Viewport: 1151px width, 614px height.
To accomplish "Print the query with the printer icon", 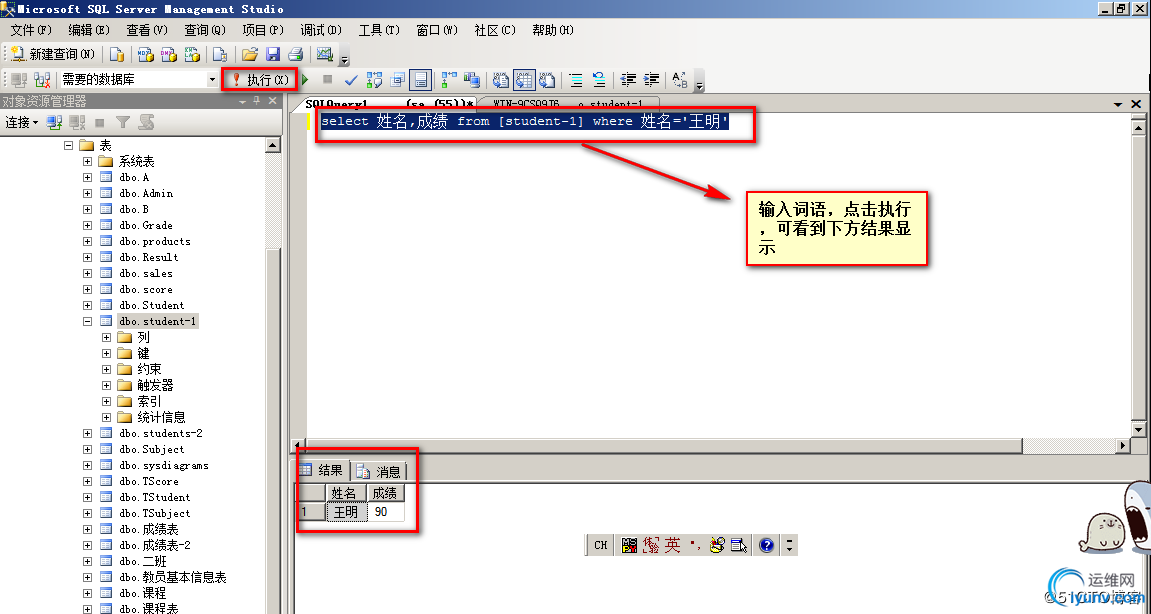I will [x=296, y=54].
